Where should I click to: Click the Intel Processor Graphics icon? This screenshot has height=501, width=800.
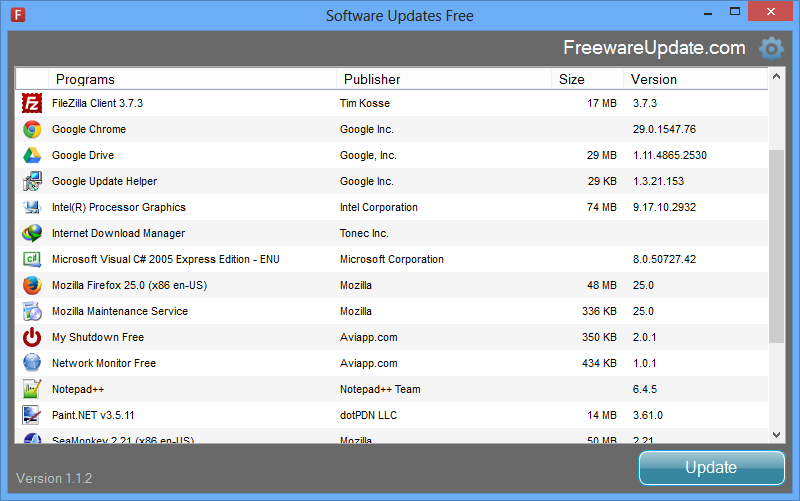click(32, 207)
